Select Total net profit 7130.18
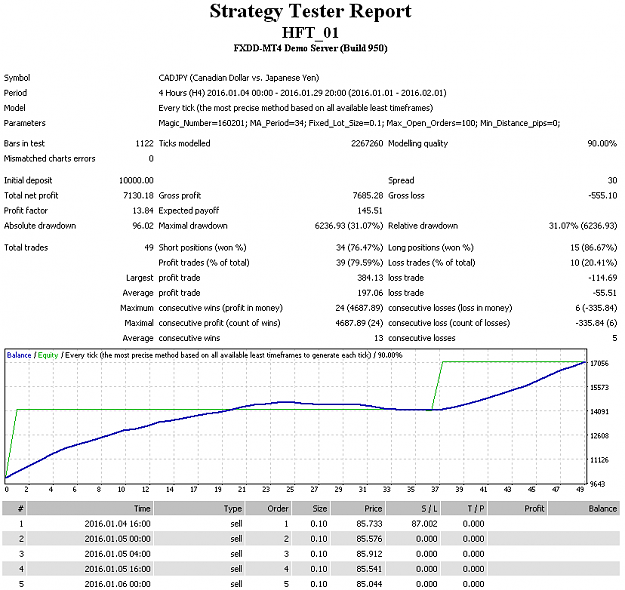625x590 pixels. (x=138, y=196)
